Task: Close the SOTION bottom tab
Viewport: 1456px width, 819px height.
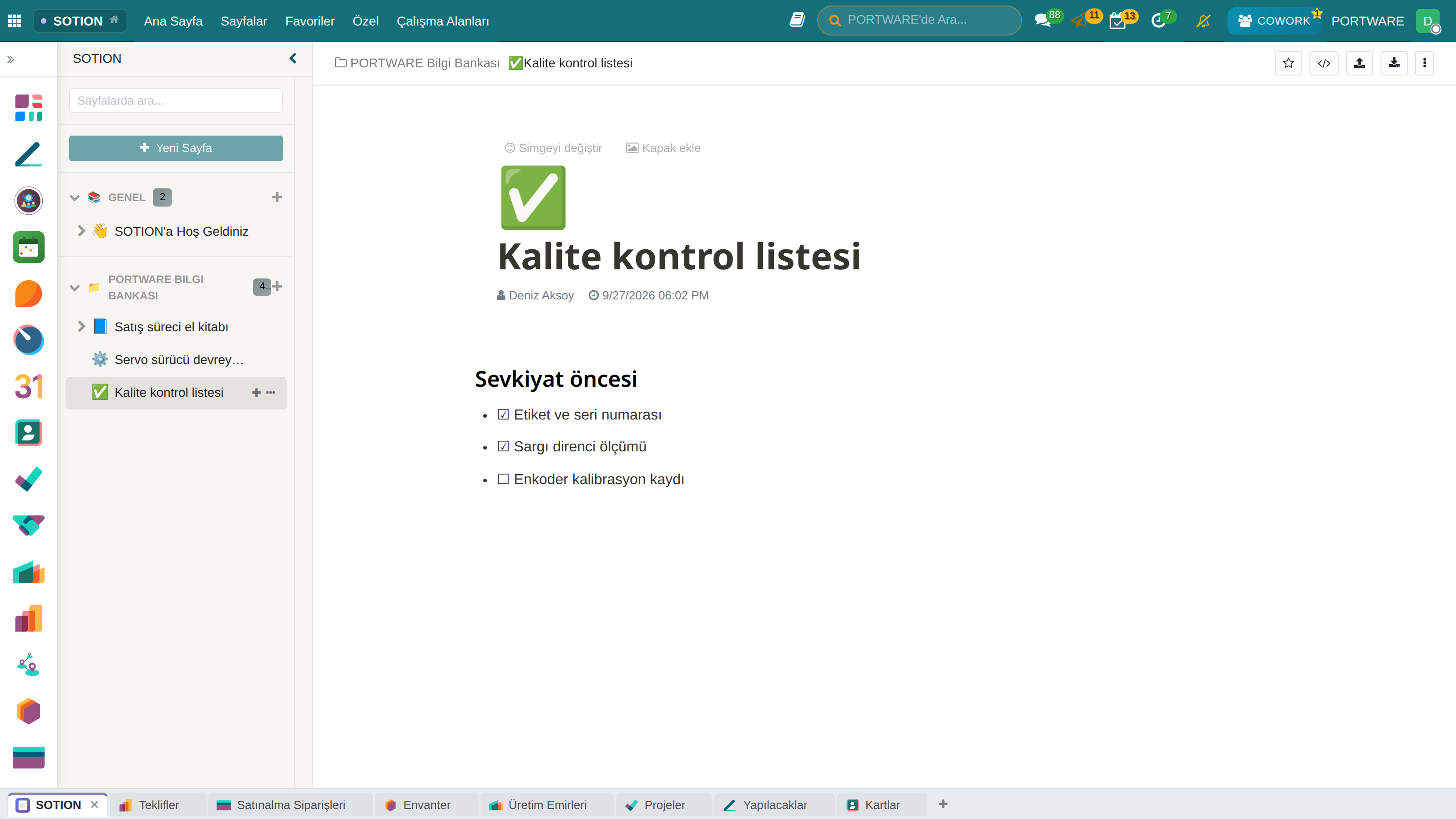Action: (94, 804)
